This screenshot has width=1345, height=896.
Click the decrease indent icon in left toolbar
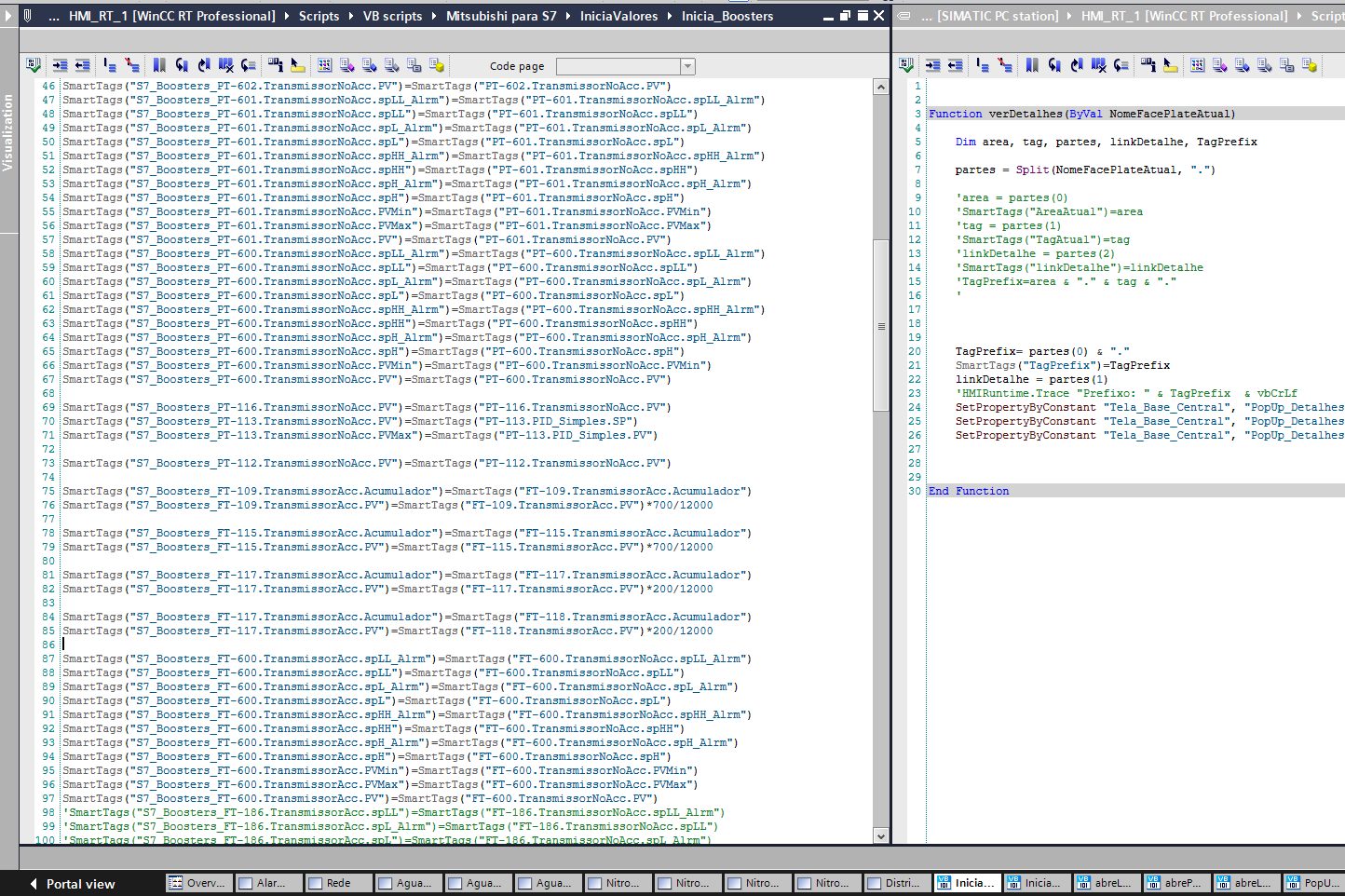[83, 65]
